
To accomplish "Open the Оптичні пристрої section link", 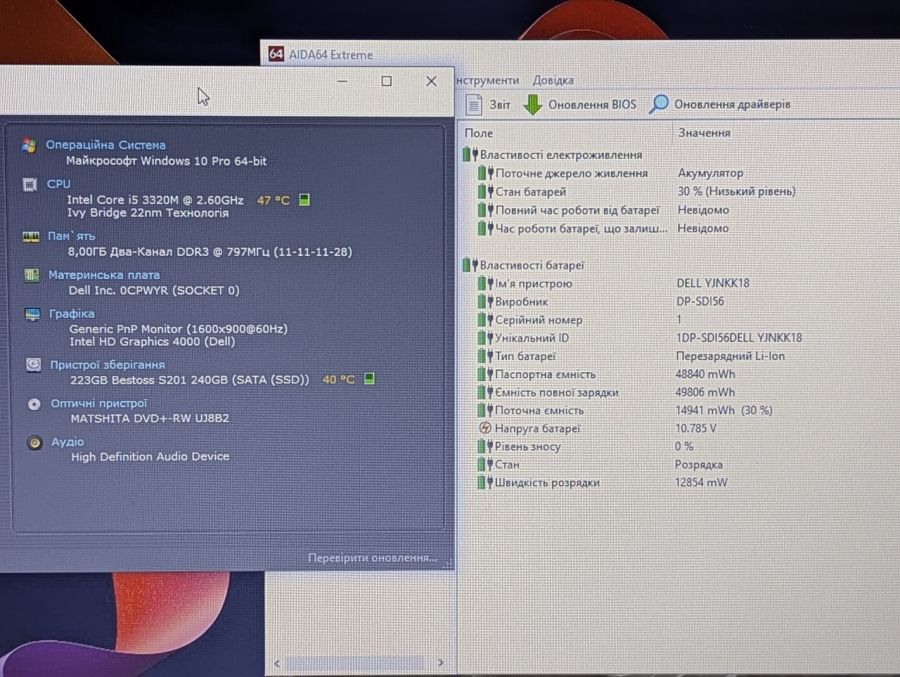I will [x=99, y=403].
